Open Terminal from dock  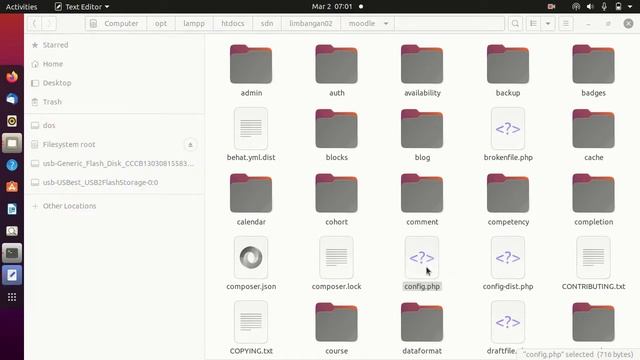click(12, 253)
